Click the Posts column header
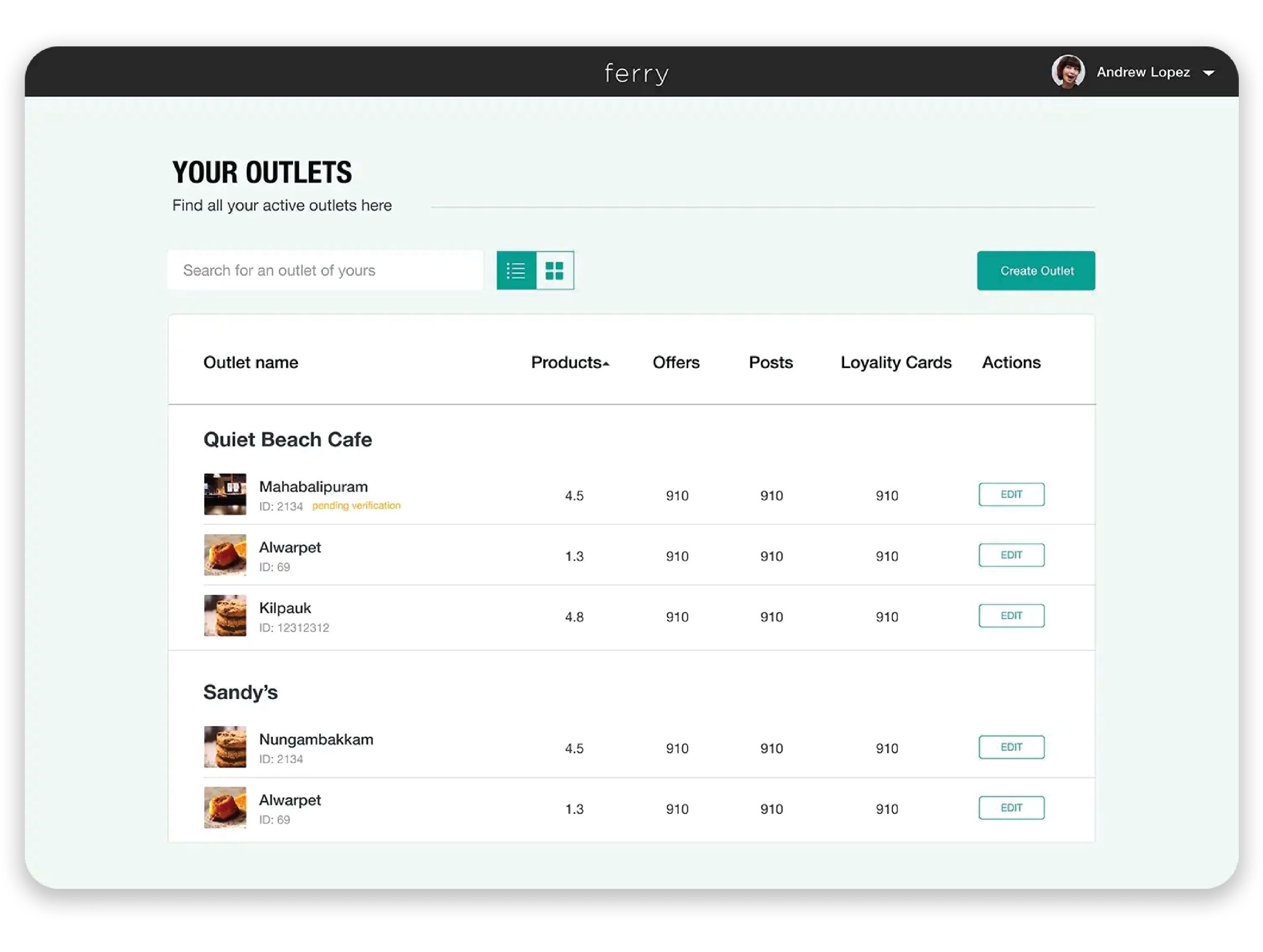 [770, 363]
